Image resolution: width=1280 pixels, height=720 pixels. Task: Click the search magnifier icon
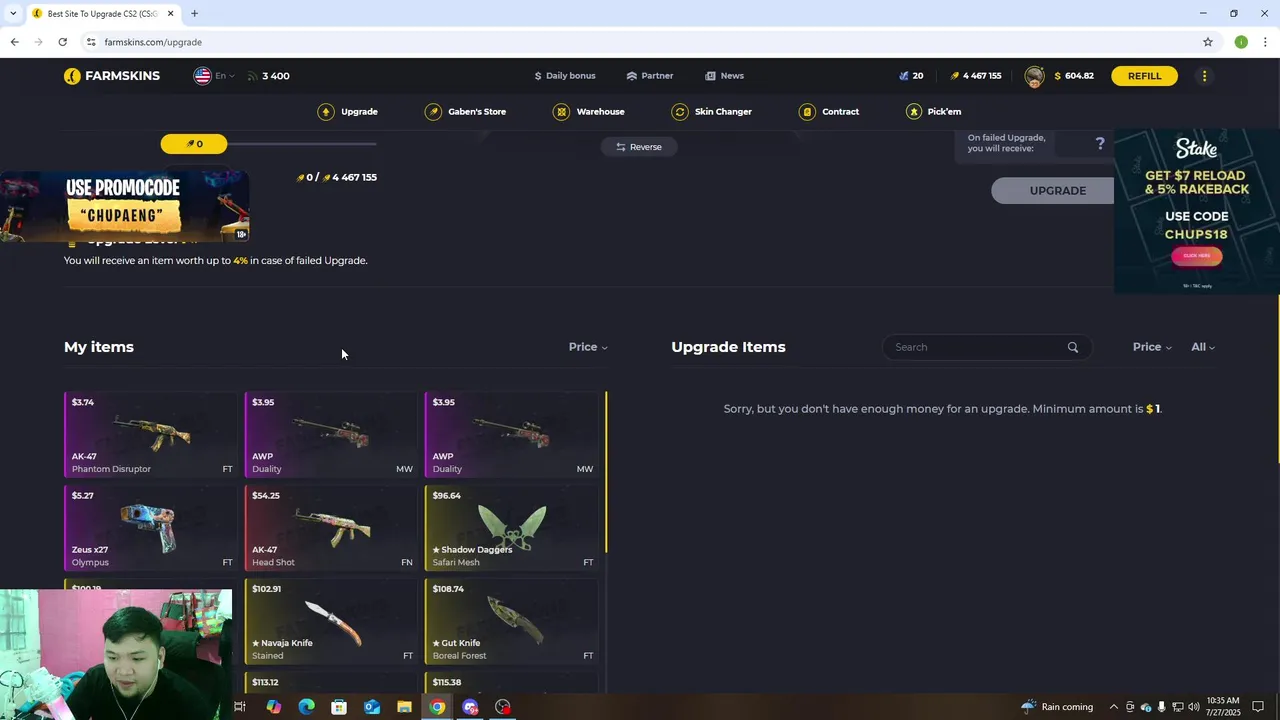(1073, 347)
